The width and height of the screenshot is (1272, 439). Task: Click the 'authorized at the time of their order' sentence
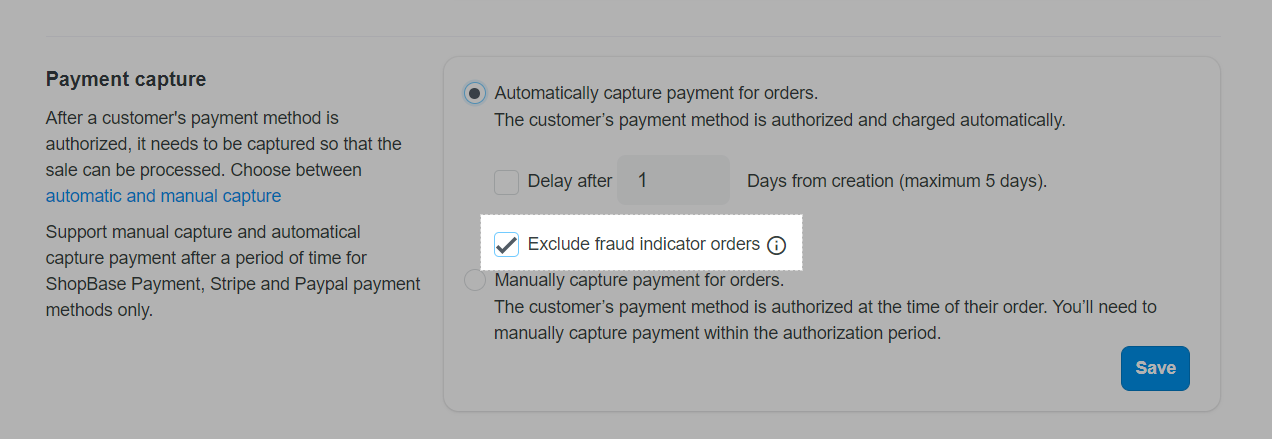(x=826, y=307)
